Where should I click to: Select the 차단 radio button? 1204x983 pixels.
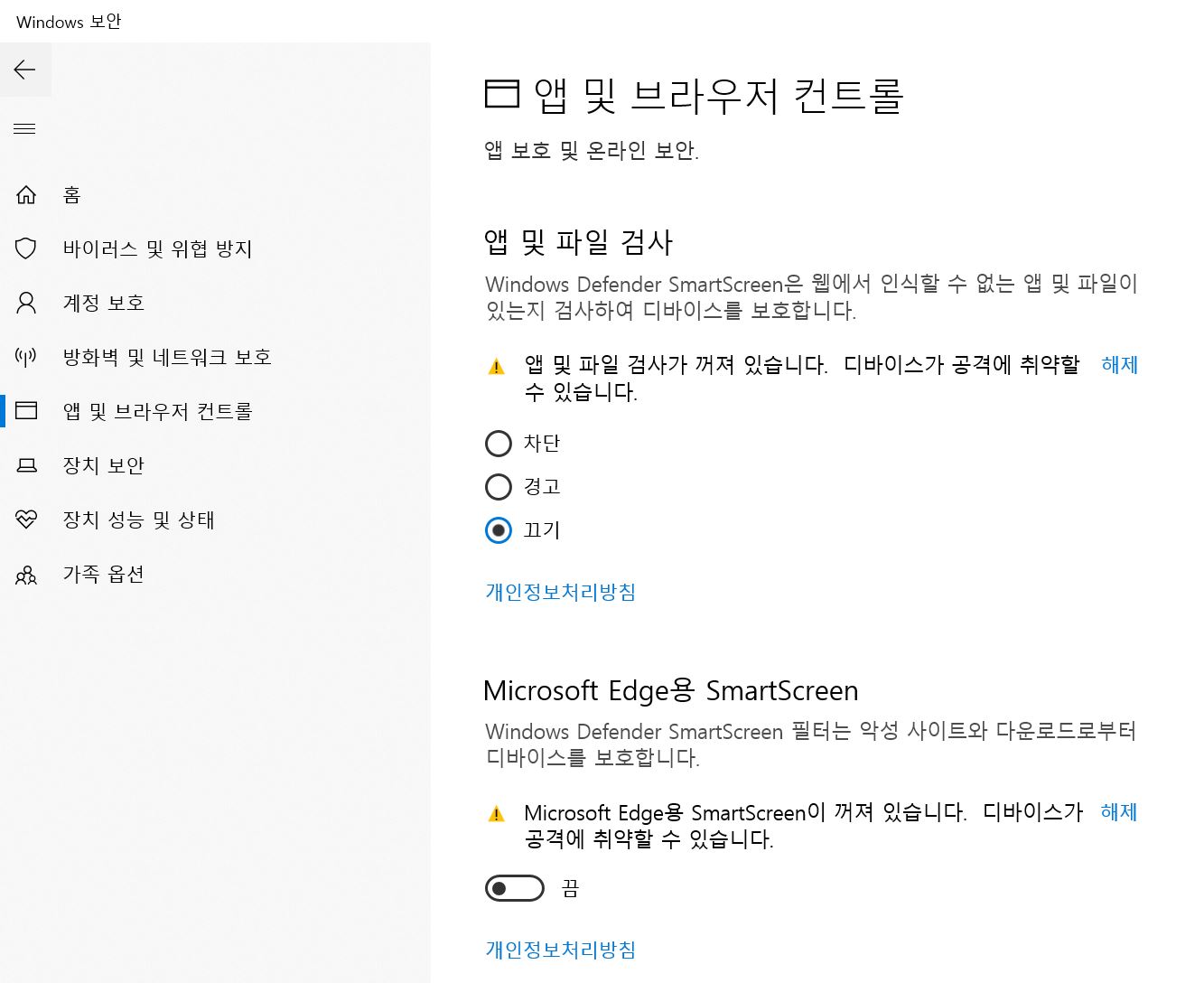point(499,444)
